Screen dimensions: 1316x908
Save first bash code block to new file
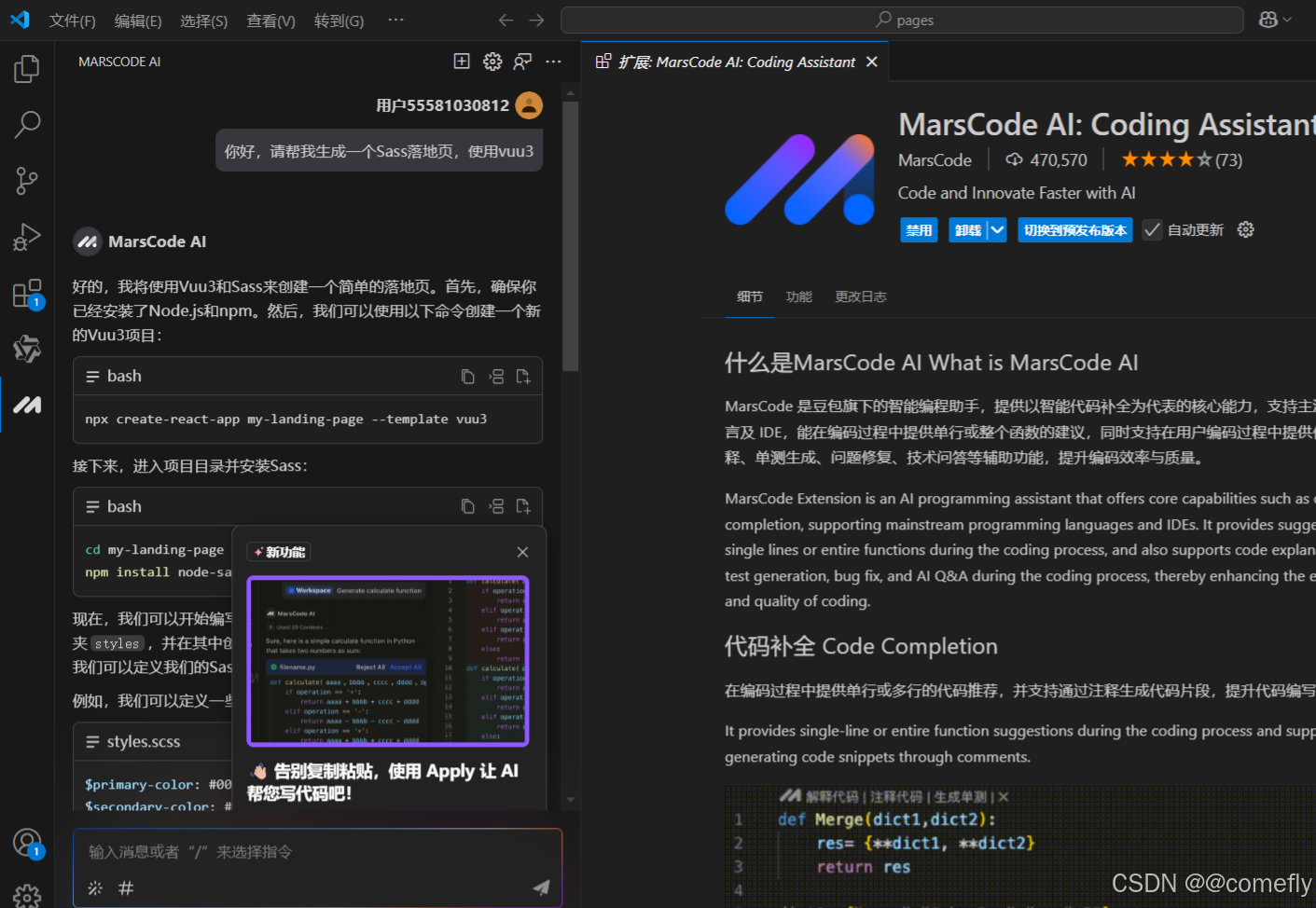click(523, 377)
